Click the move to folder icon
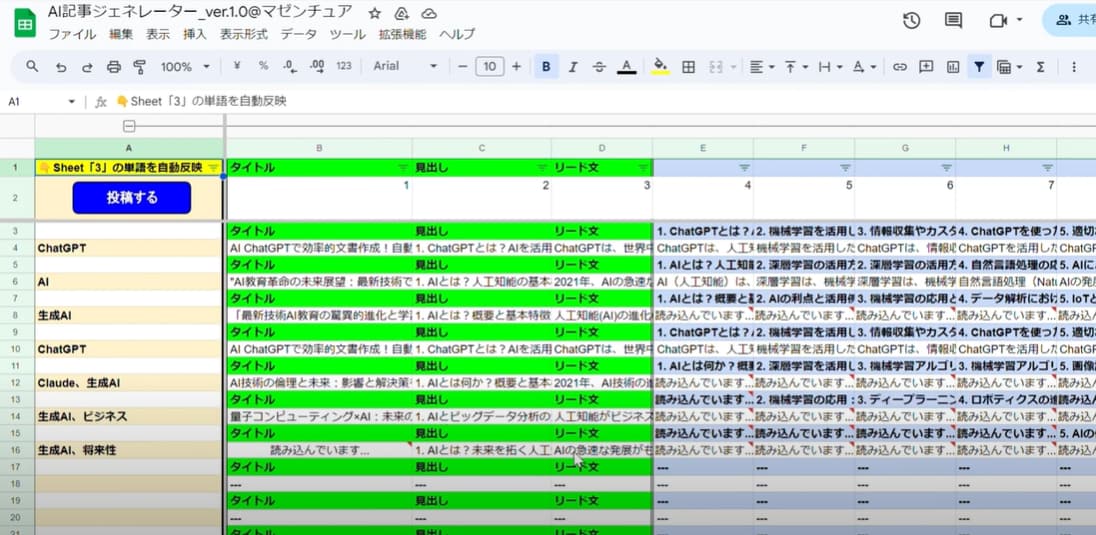 402,13
